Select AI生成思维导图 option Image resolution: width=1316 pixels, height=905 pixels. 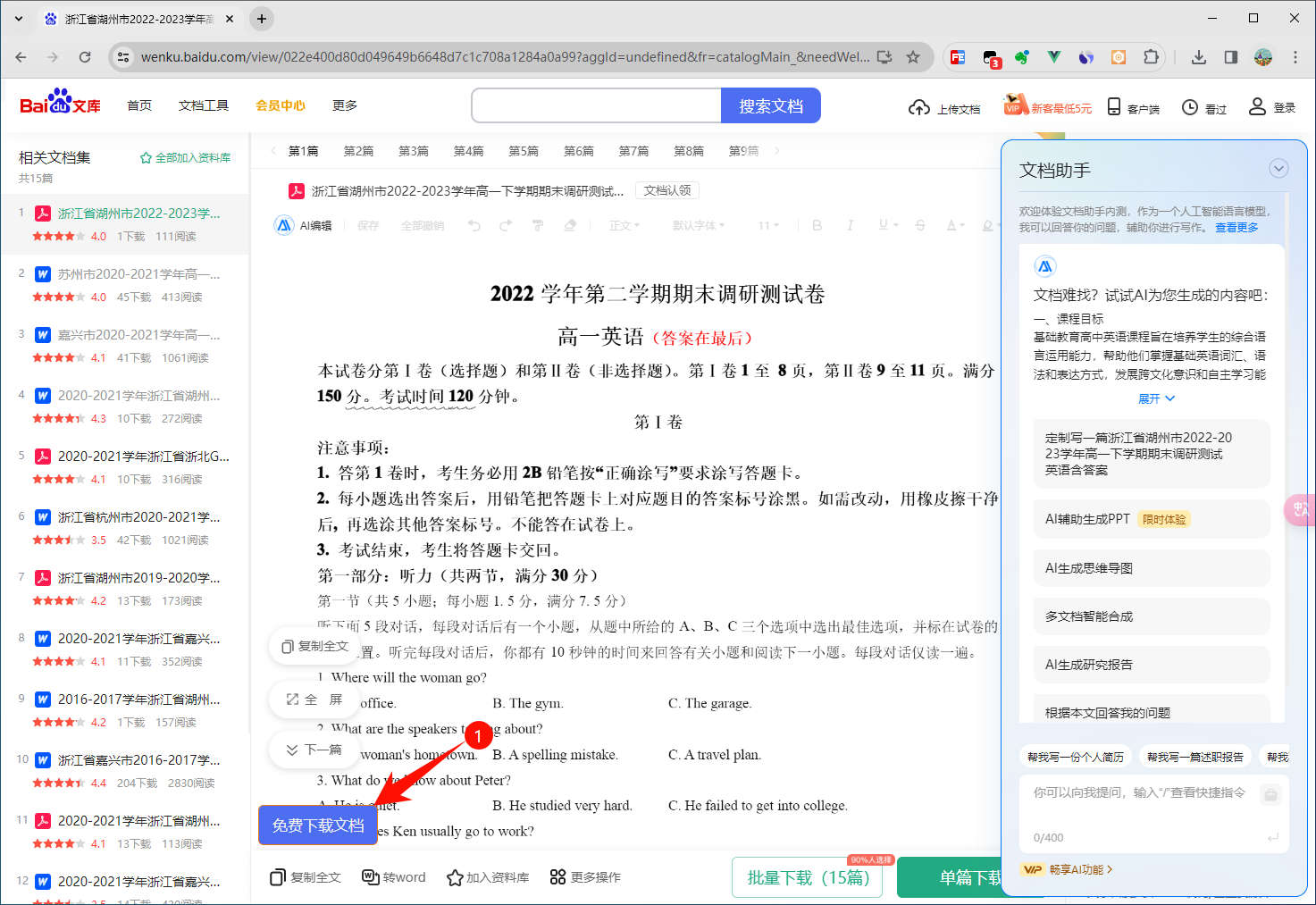[x=1152, y=568]
